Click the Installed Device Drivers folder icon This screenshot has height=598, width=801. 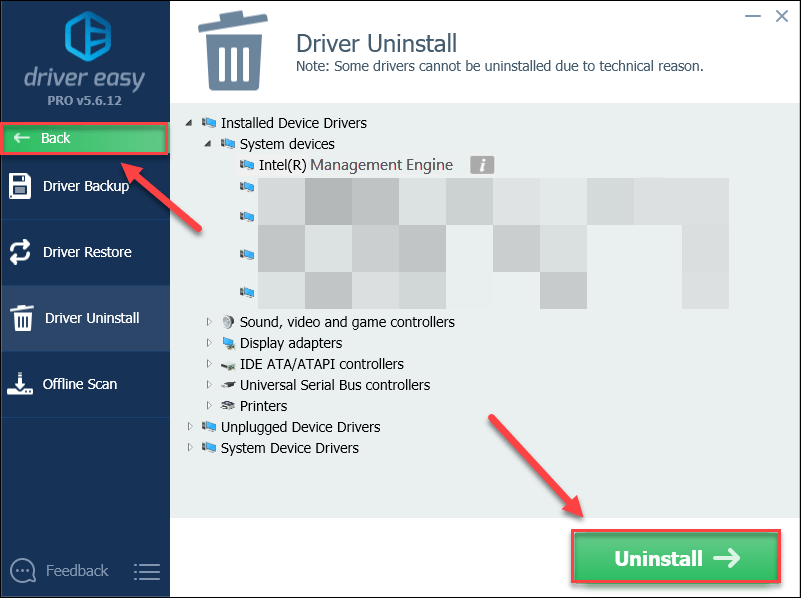[209, 123]
